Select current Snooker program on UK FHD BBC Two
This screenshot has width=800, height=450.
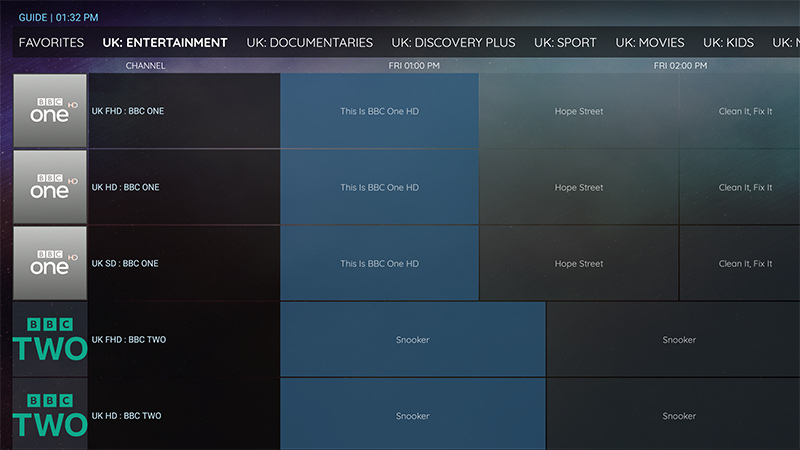(x=412, y=340)
